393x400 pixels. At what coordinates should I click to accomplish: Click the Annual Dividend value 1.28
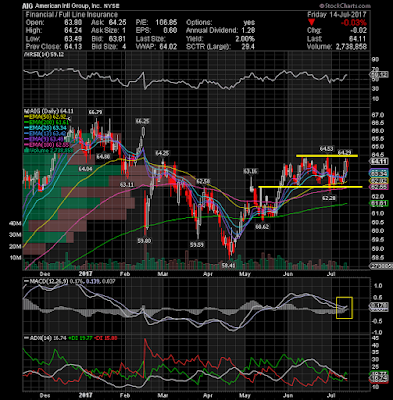point(247,30)
